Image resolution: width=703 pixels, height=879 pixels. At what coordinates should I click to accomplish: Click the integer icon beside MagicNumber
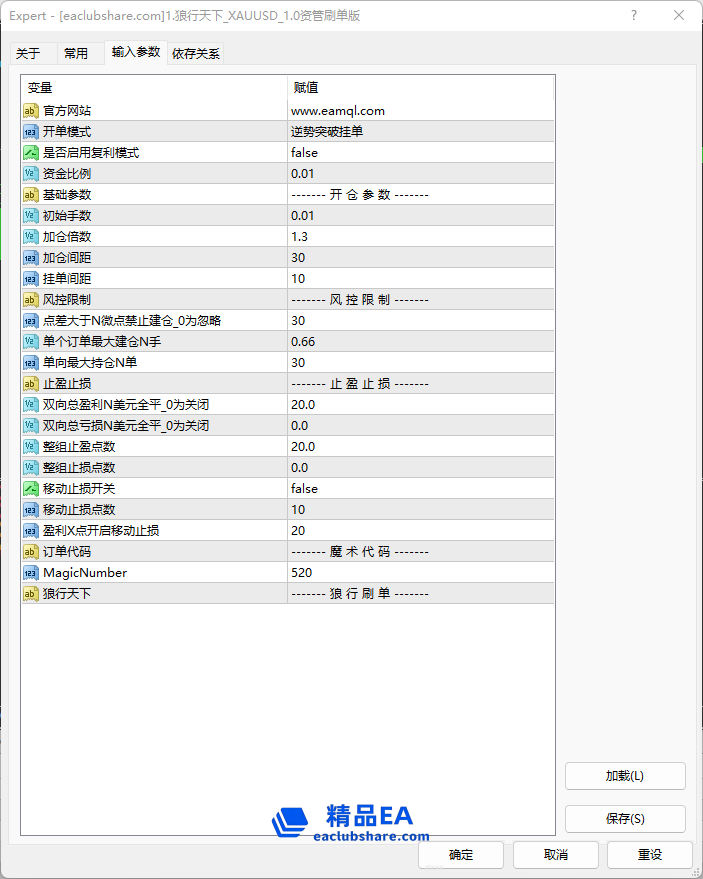[x=30, y=572]
